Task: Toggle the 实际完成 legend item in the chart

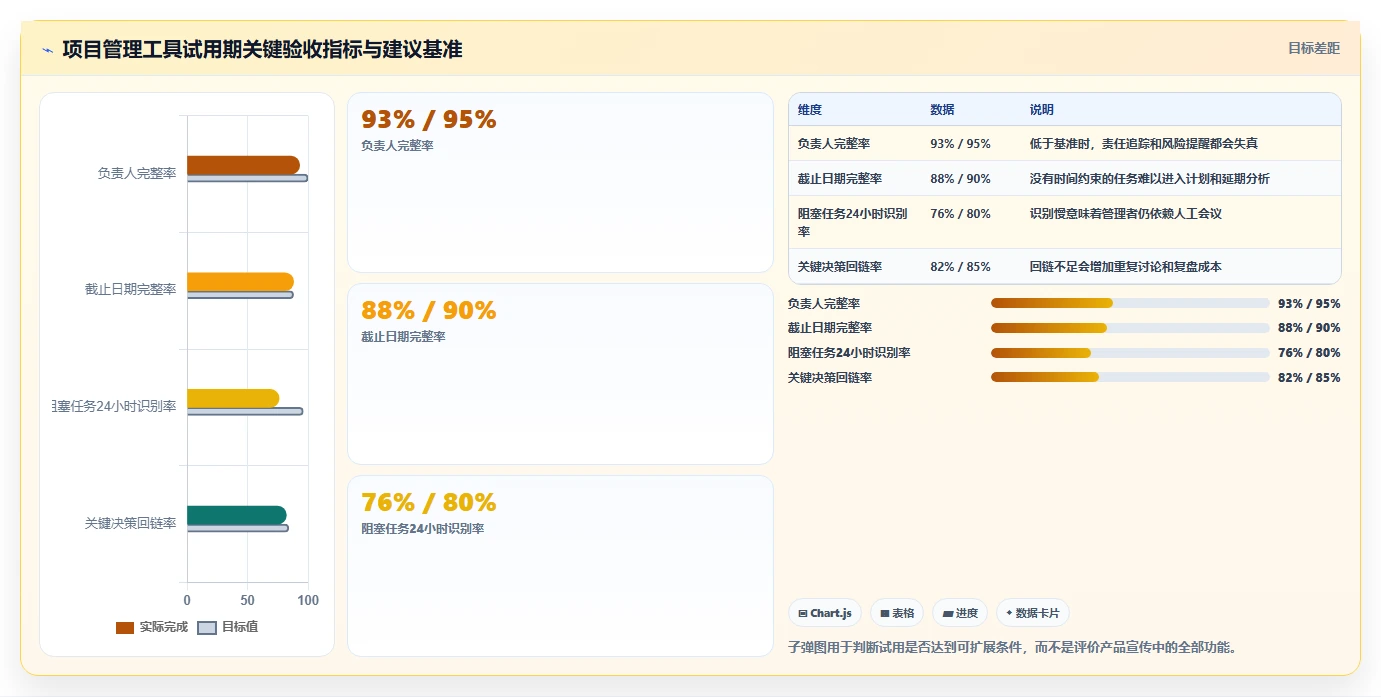Action: tap(152, 627)
